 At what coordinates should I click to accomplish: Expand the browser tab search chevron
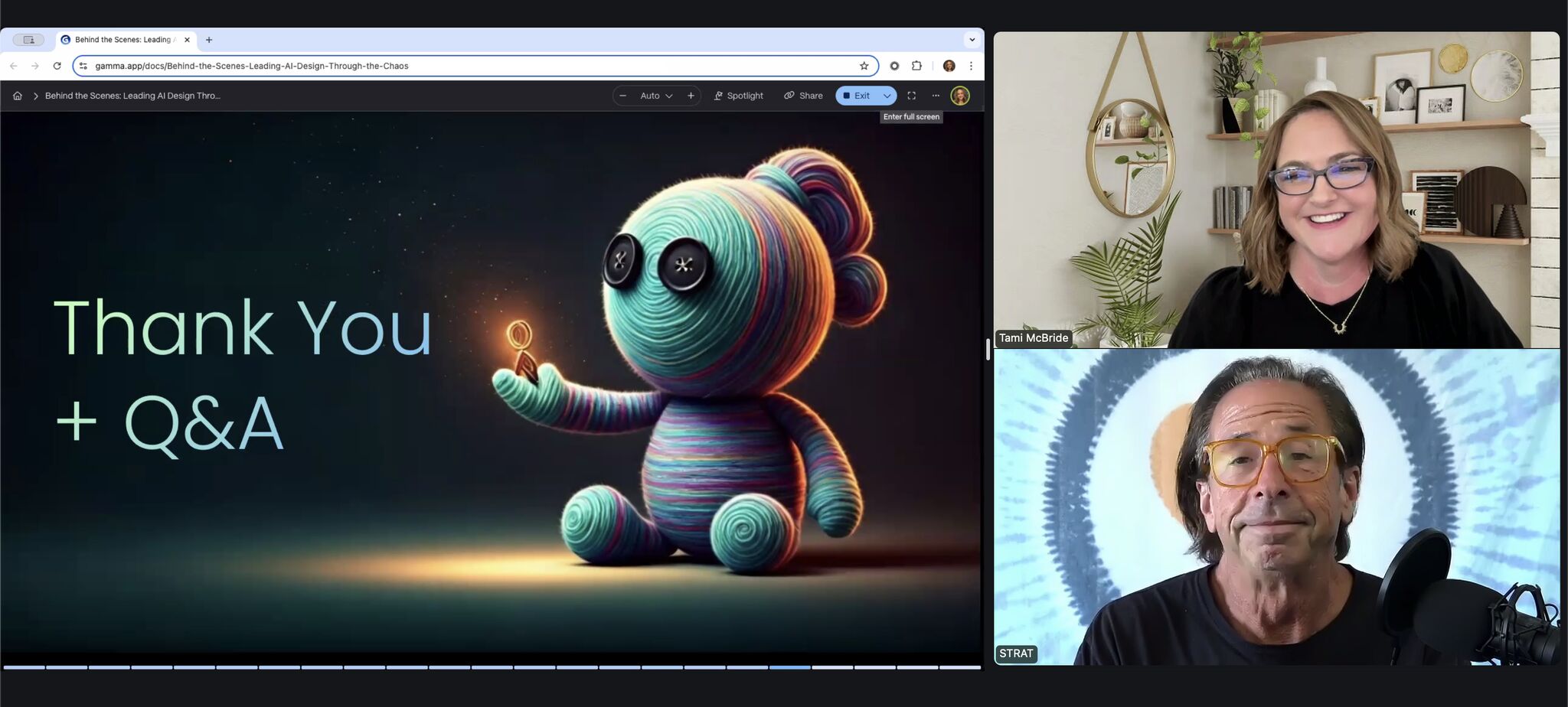point(972,40)
